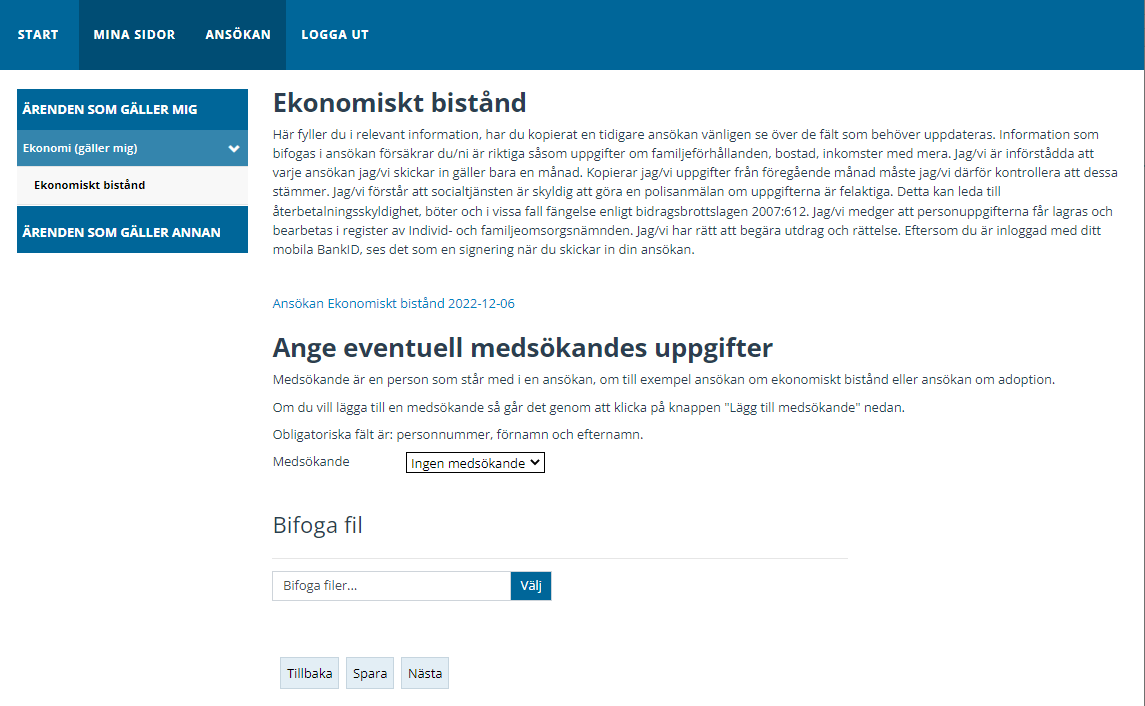Select the ÄRENDEN SOM GÄLLER MIG sidebar header
Screen dimensions: 1145x706
point(132,110)
